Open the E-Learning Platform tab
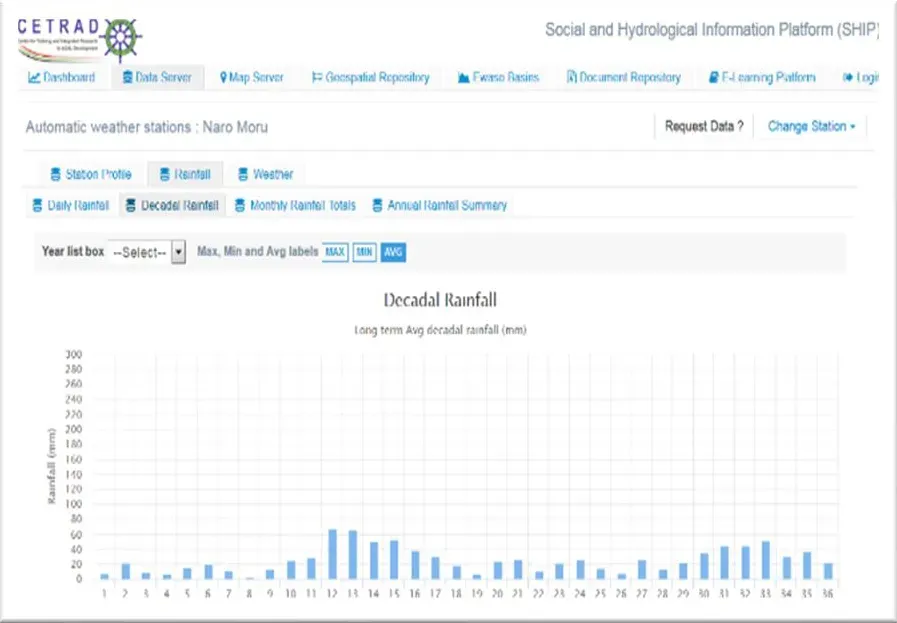The width and height of the screenshot is (897, 623). click(x=762, y=78)
